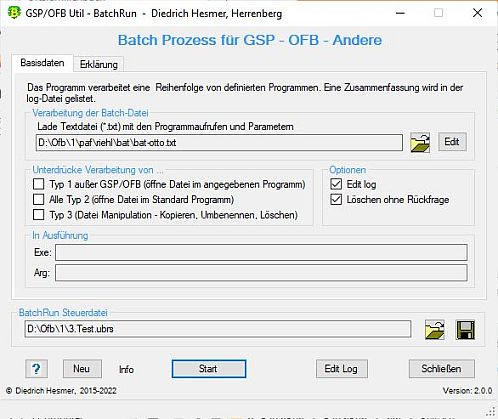The height and width of the screenshot is (419, 498).
Task: Open folder icon for BatchRun Steuerdatei
Action: click(435, 330)
